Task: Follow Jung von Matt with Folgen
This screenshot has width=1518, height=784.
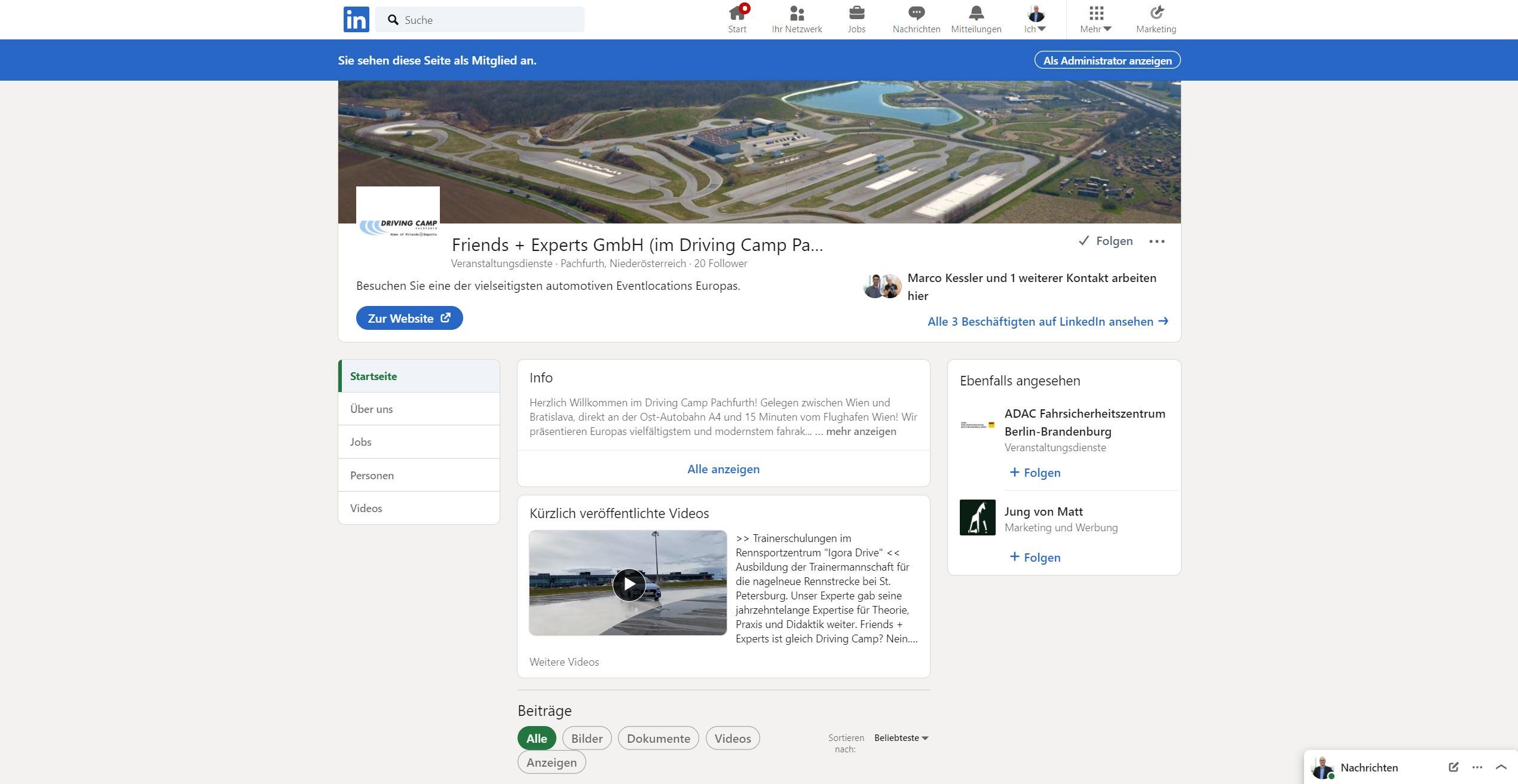Action: [x=1035, y=558]
